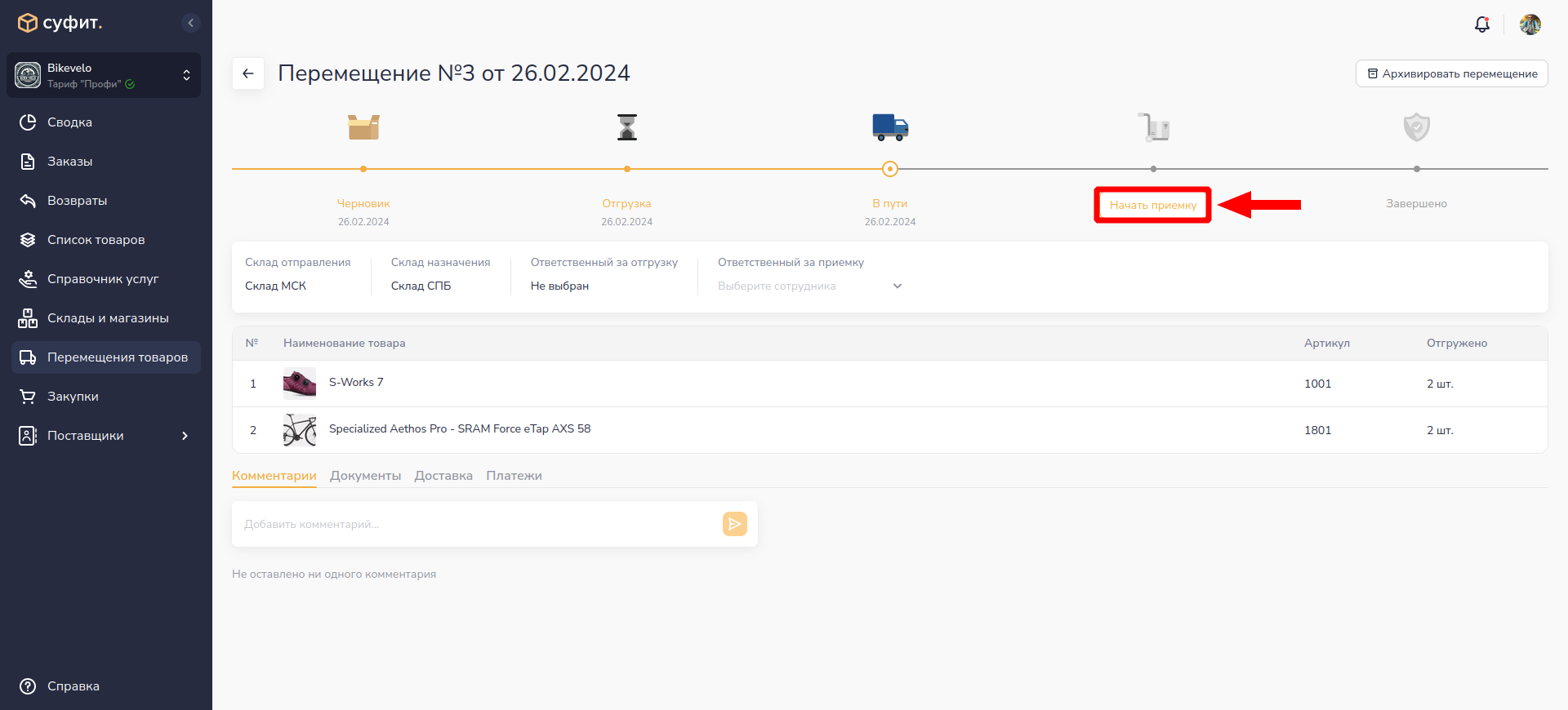The image size is (1568, 710).
Task: Click Specialized Aethos Pro product name
Action: click(460, 429)
